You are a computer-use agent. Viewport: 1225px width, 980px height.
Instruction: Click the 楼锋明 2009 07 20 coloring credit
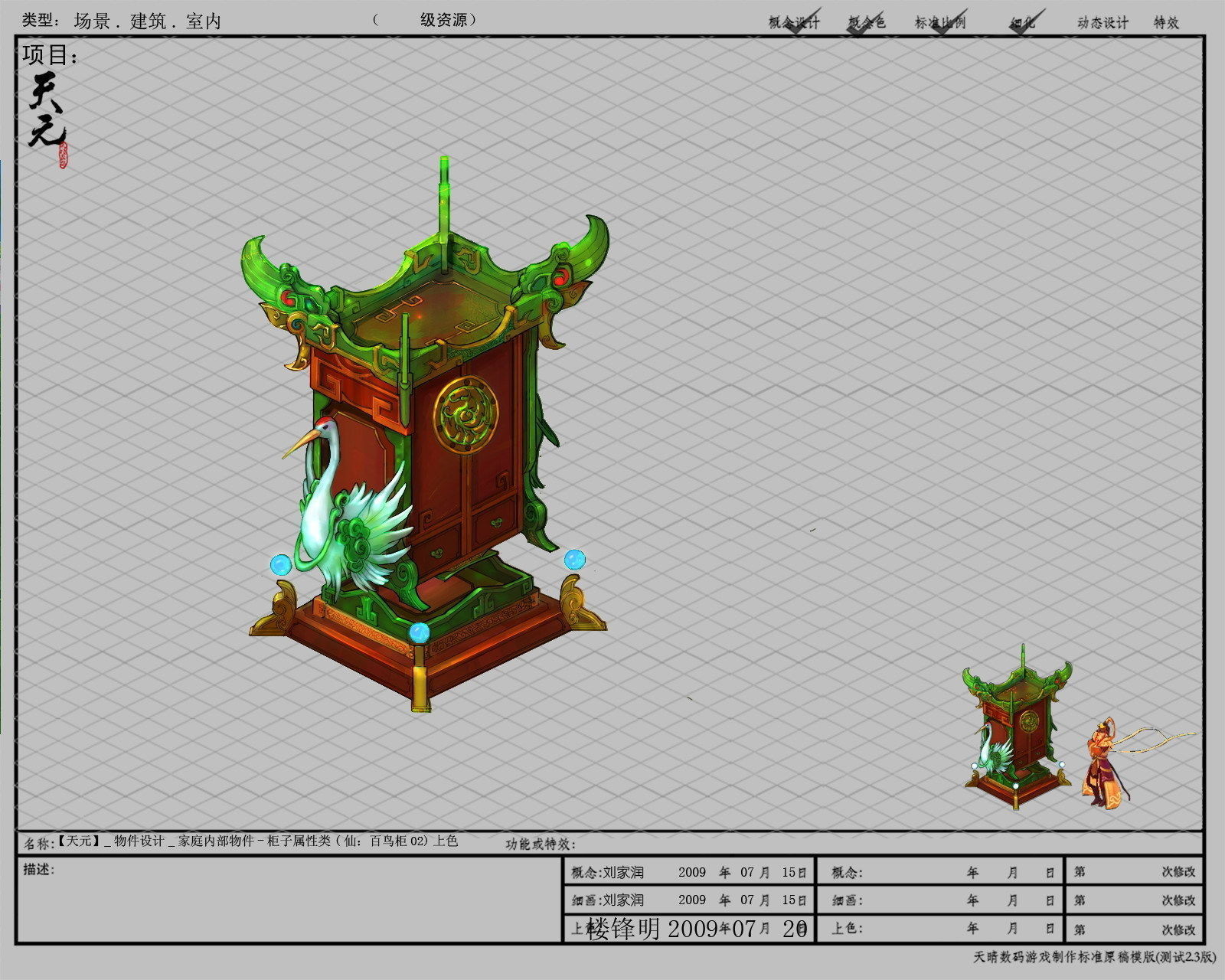[x=697, y=929]
